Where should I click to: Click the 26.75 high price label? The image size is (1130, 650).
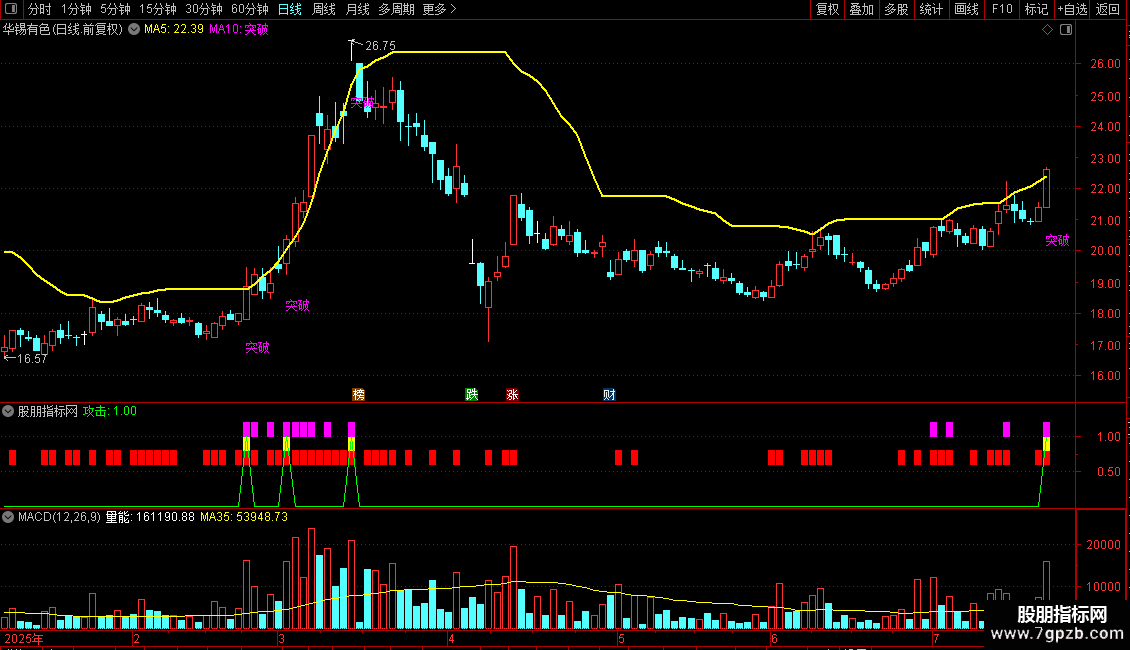point(381,46)
